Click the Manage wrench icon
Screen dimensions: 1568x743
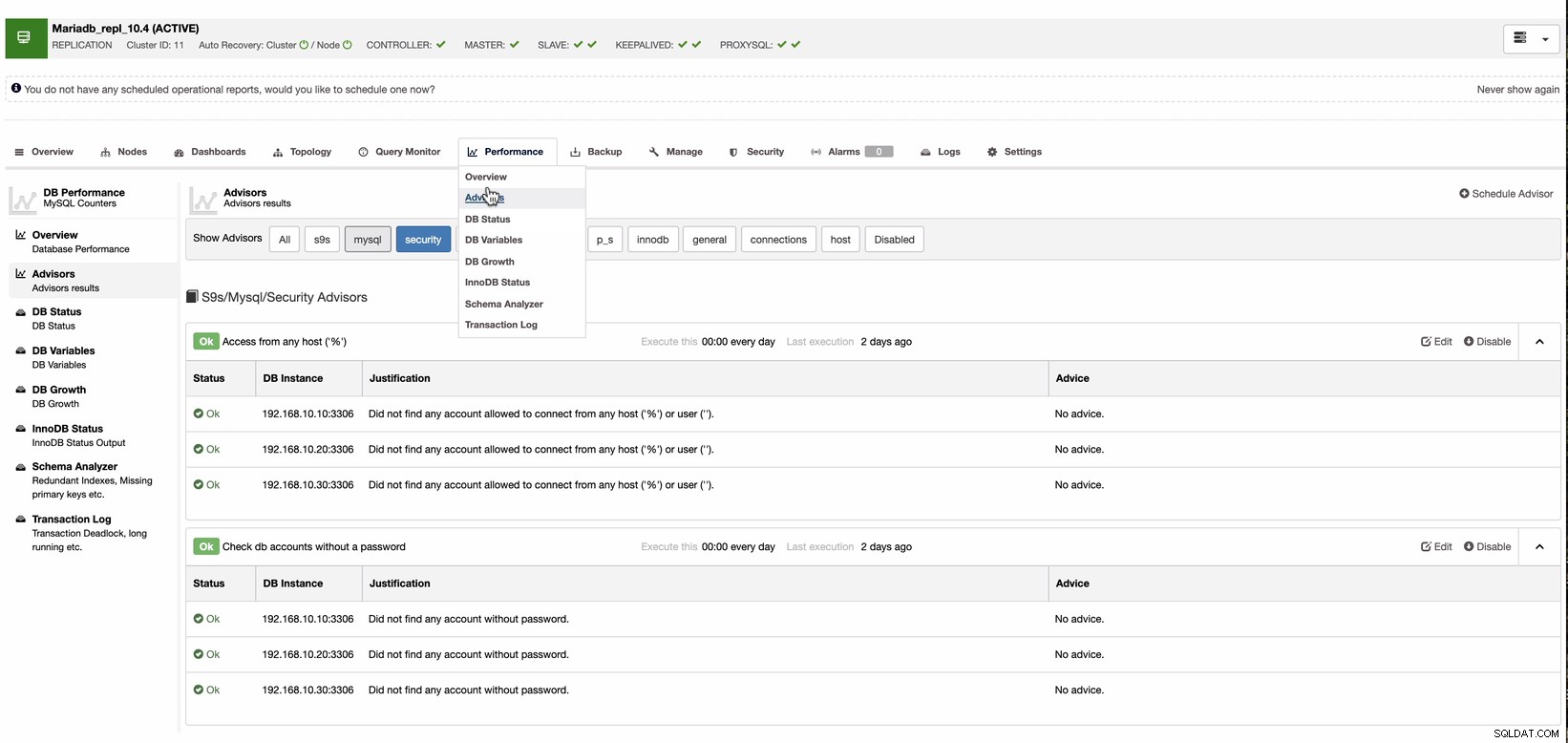coord(654,152)
